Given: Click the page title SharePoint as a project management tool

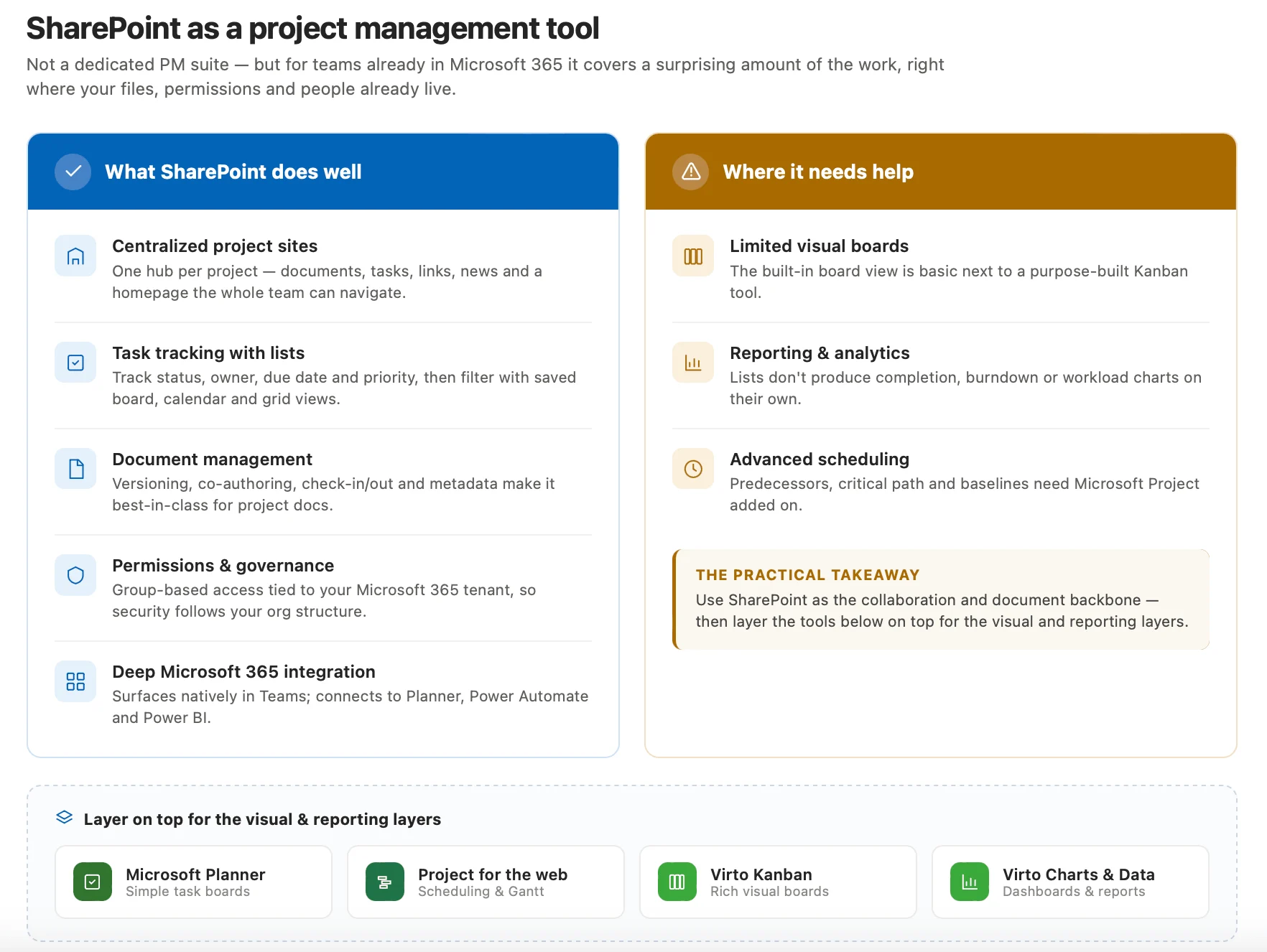Looking at the screenshot, I should point(312,29).
